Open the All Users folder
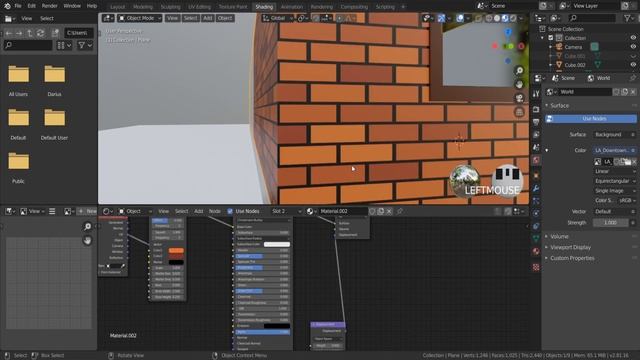 18,81
